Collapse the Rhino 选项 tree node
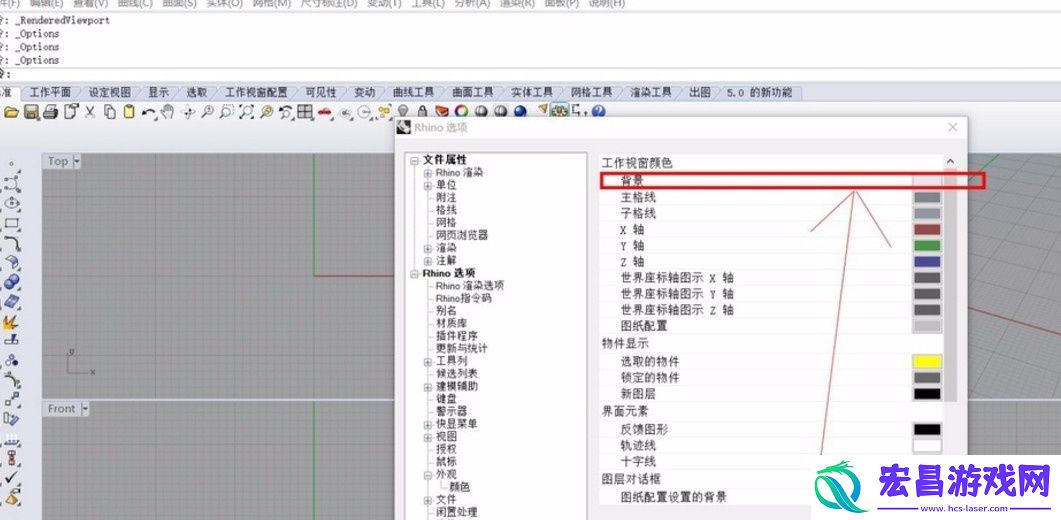The height and width of the screenshot is (520, 1061). (414, 274)
